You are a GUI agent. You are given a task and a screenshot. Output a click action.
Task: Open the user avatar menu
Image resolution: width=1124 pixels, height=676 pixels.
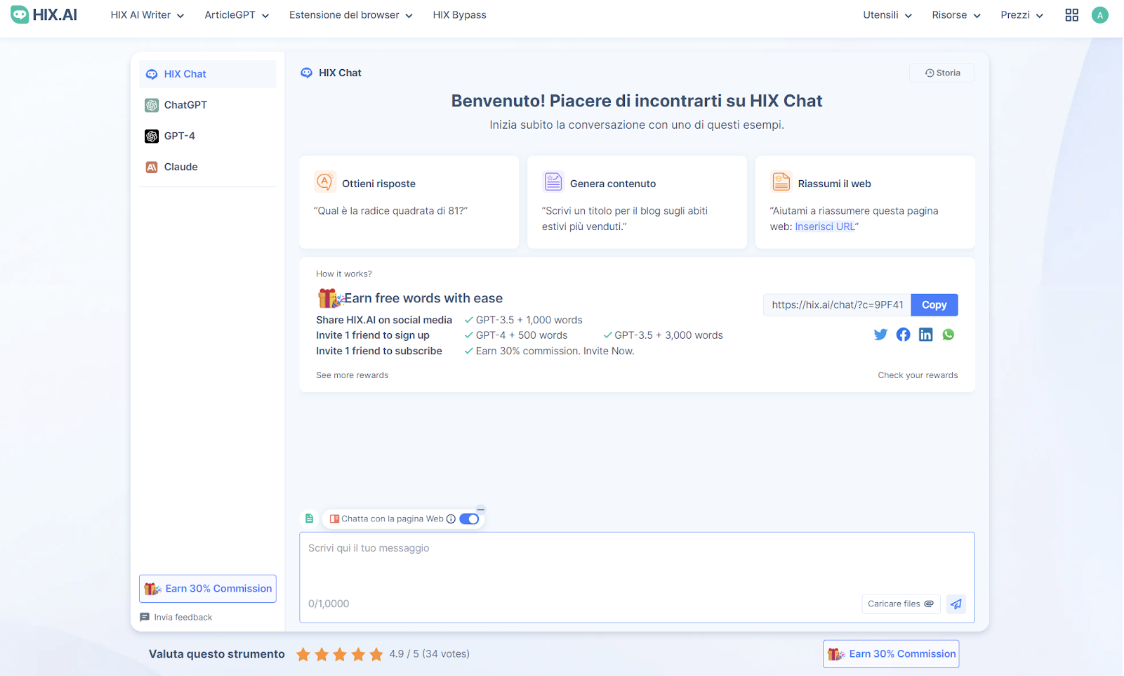1100,15
